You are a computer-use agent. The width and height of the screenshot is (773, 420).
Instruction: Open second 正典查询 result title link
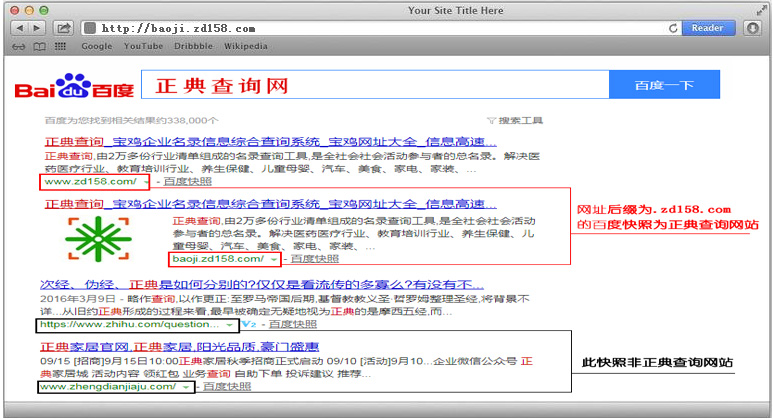(271, 204)
